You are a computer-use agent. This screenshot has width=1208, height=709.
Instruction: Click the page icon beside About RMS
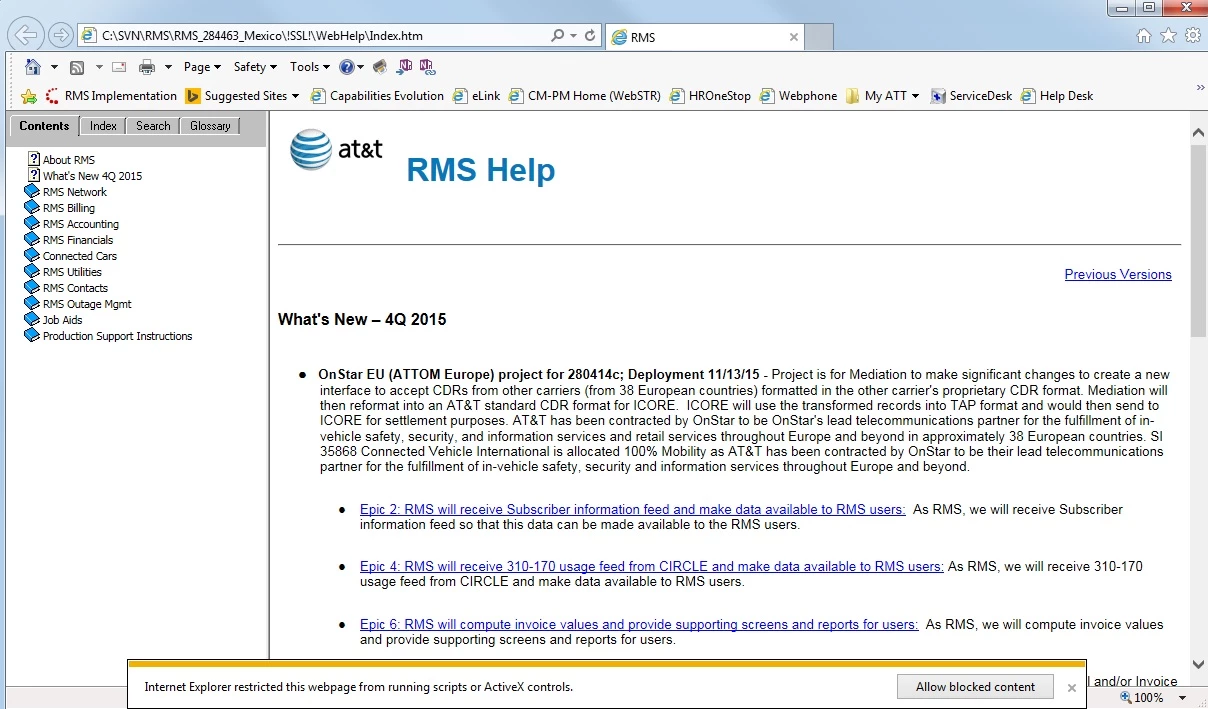point(34,159)
